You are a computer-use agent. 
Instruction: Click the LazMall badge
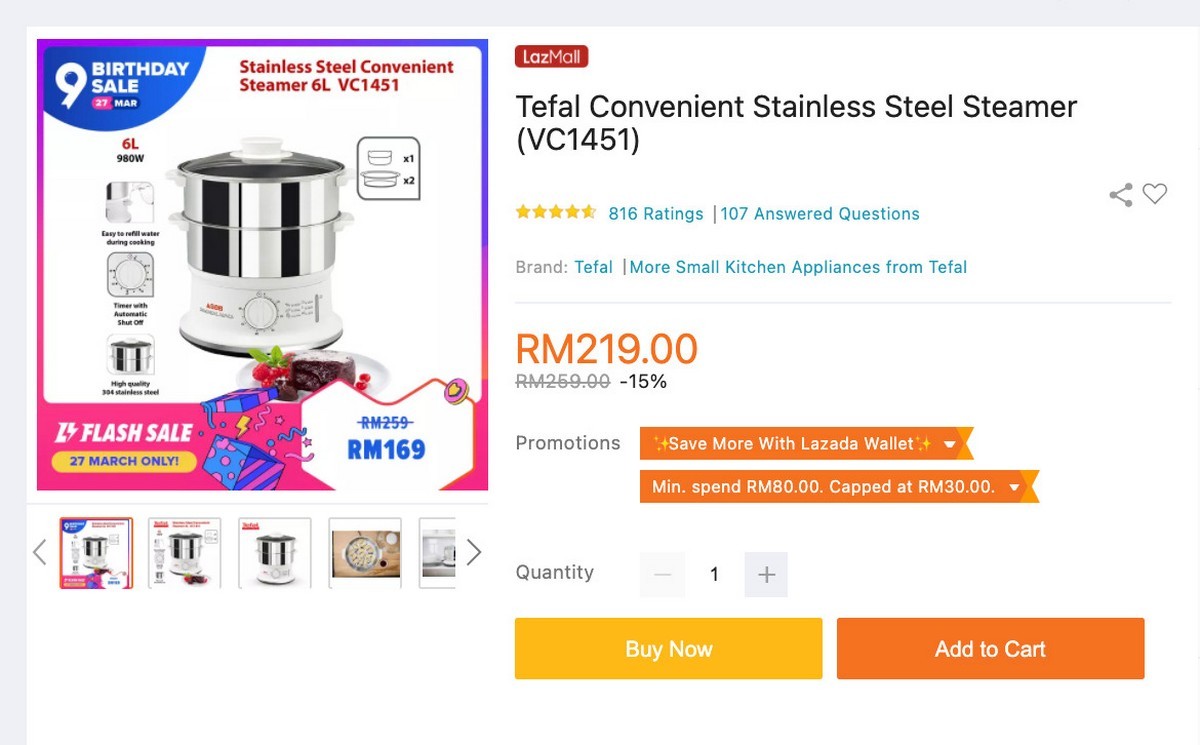(x=551, y=57)
